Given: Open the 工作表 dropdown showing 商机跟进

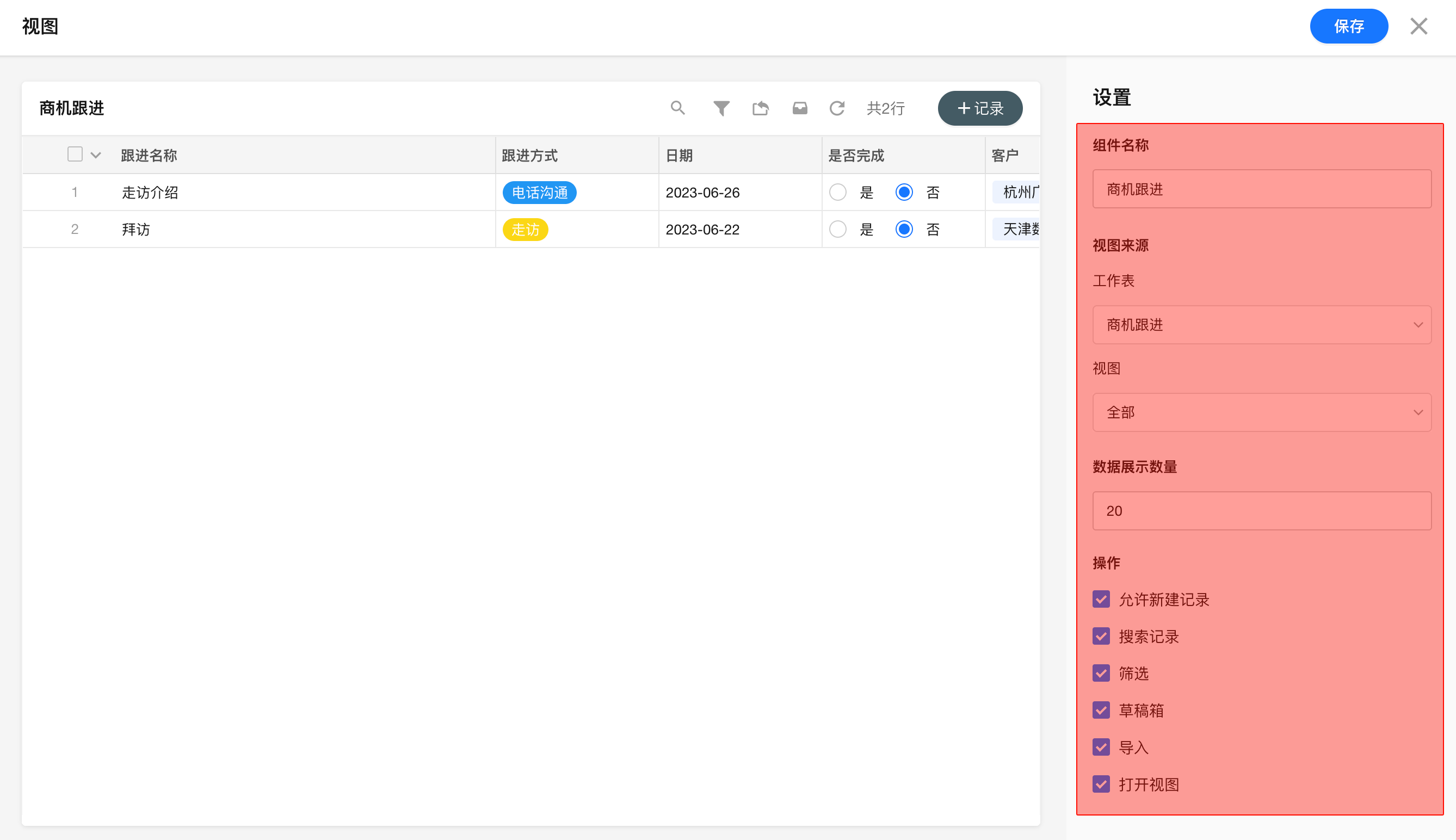Looking at the screenshot, I should click(1262, 325).
